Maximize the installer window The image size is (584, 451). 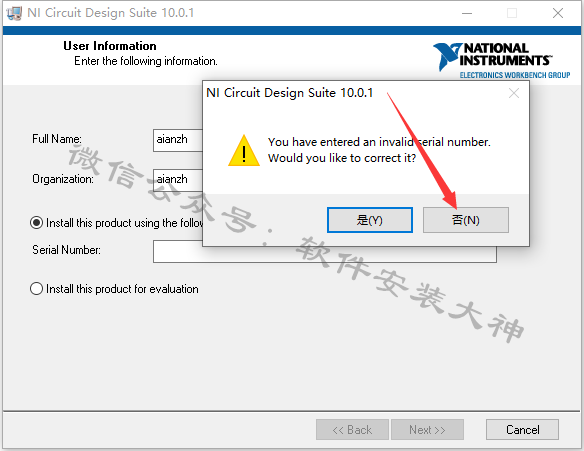[x=512, y=13]
